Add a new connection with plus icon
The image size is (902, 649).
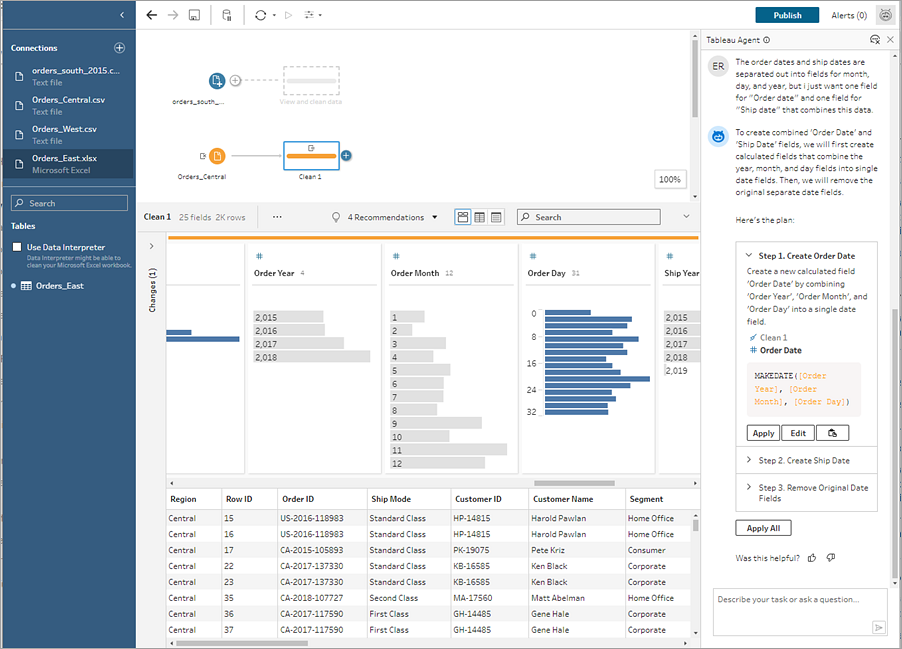[120, 48]
